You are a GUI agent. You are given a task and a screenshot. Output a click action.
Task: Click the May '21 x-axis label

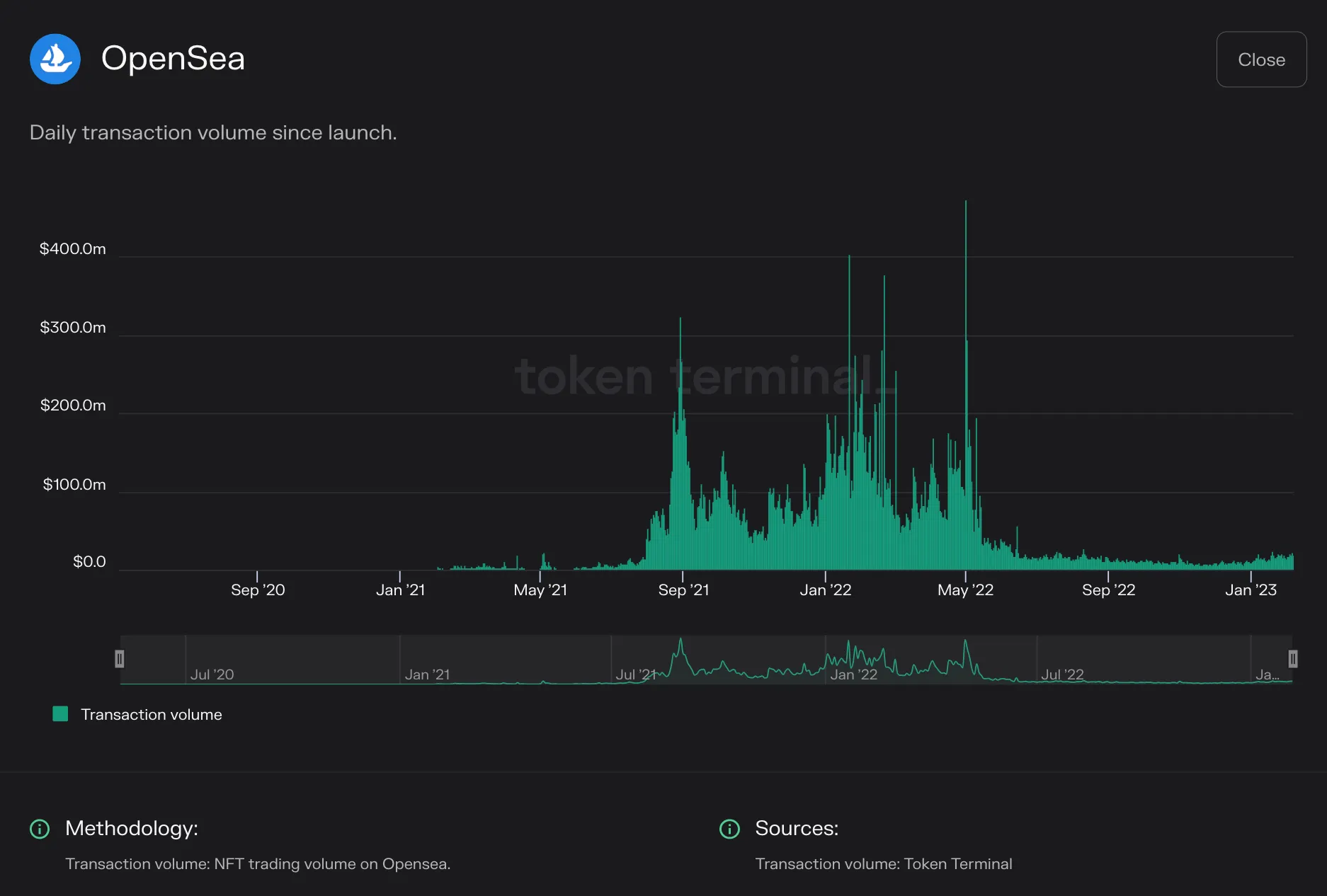540,590
